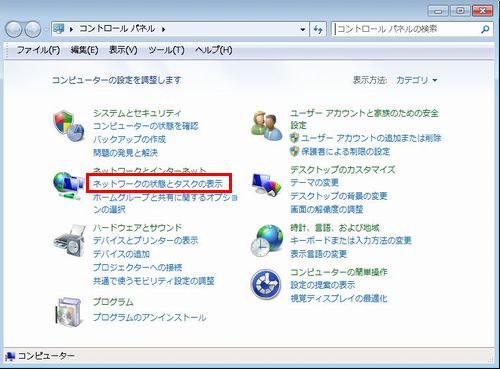
Task: Click コントロール パネル breadcrumb in address bar
Action: pyautogui.click(x=117, y=29)
